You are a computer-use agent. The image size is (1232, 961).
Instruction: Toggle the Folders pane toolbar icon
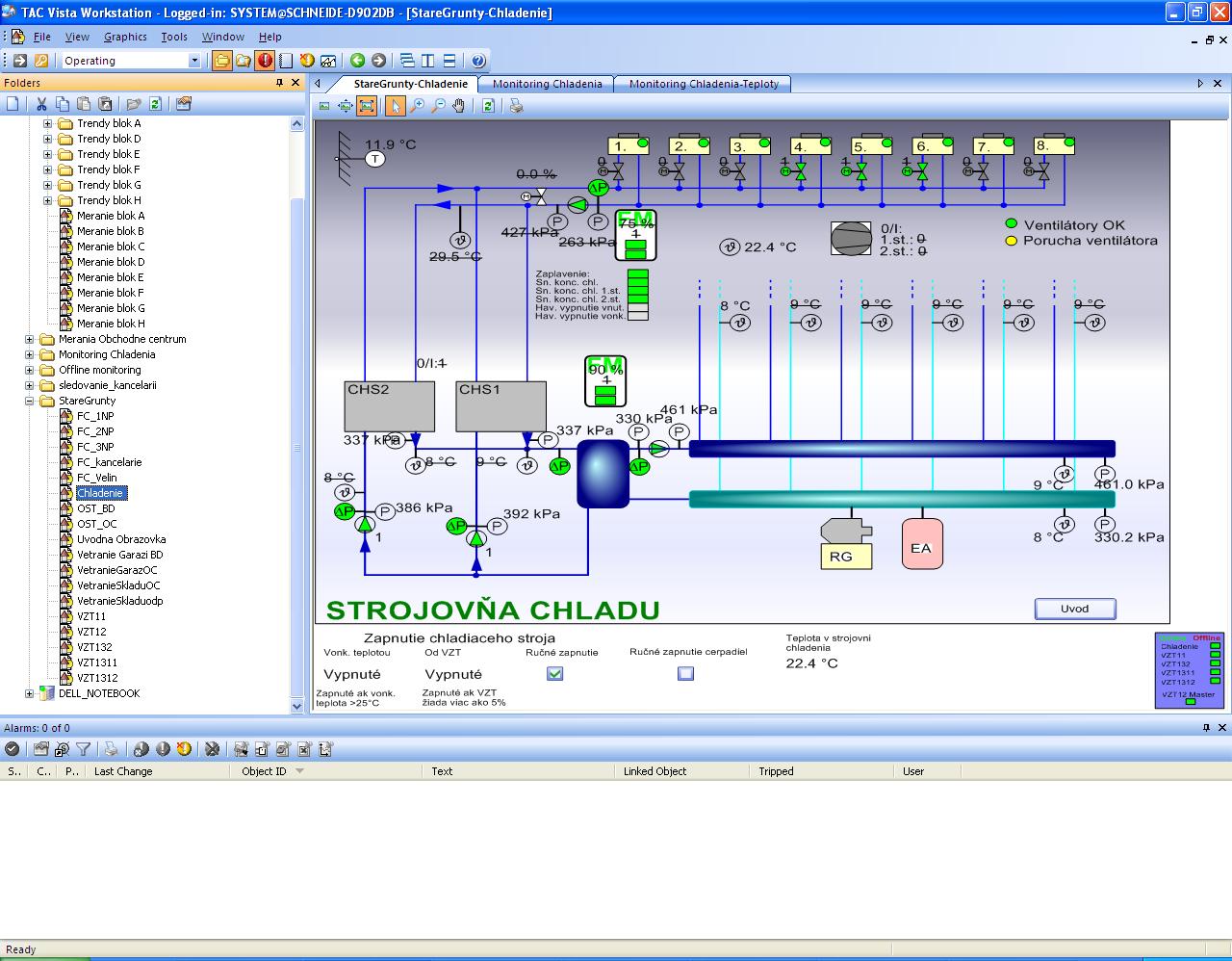click(x=222, y=61)
